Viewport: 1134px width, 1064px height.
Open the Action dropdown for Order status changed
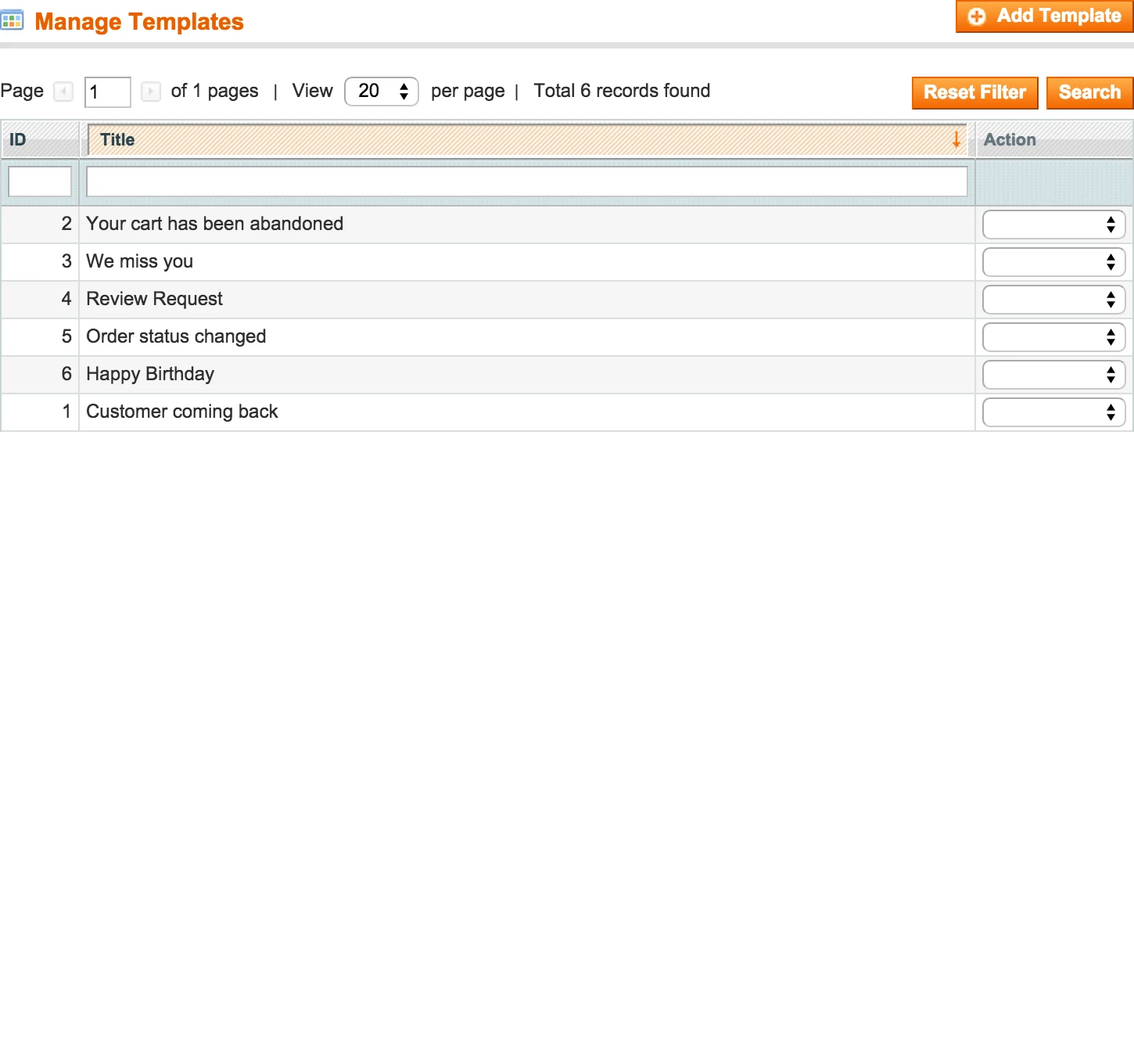pyautogui.click(x=1053, y=337)
